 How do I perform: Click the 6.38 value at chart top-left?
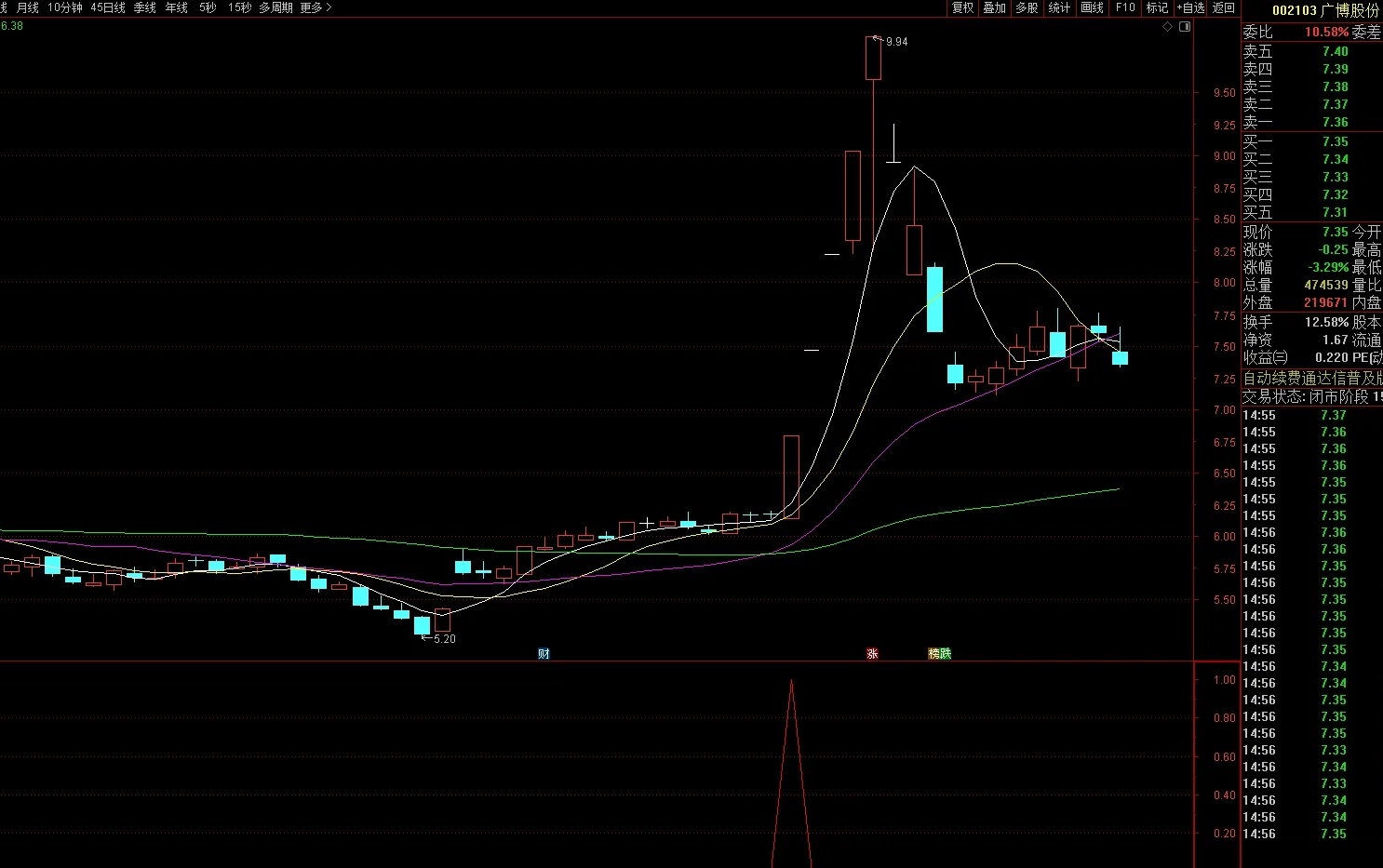11,26
